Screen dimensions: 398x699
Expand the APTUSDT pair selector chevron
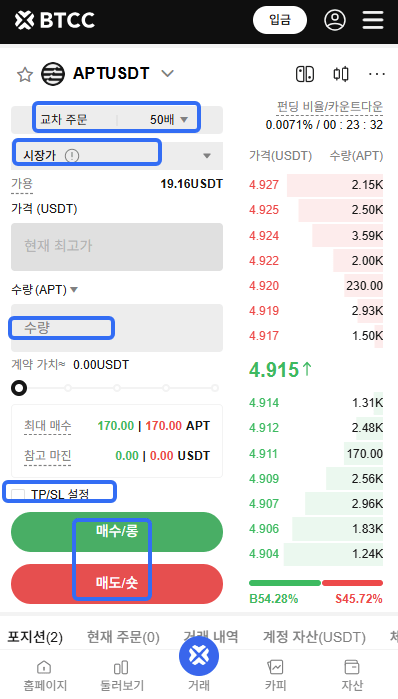[168, 74]
